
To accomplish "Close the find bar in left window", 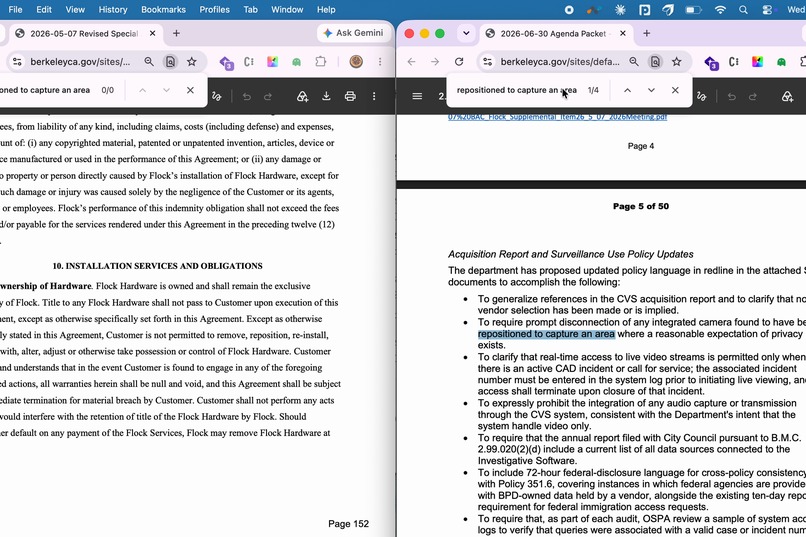I will [190, 90].
